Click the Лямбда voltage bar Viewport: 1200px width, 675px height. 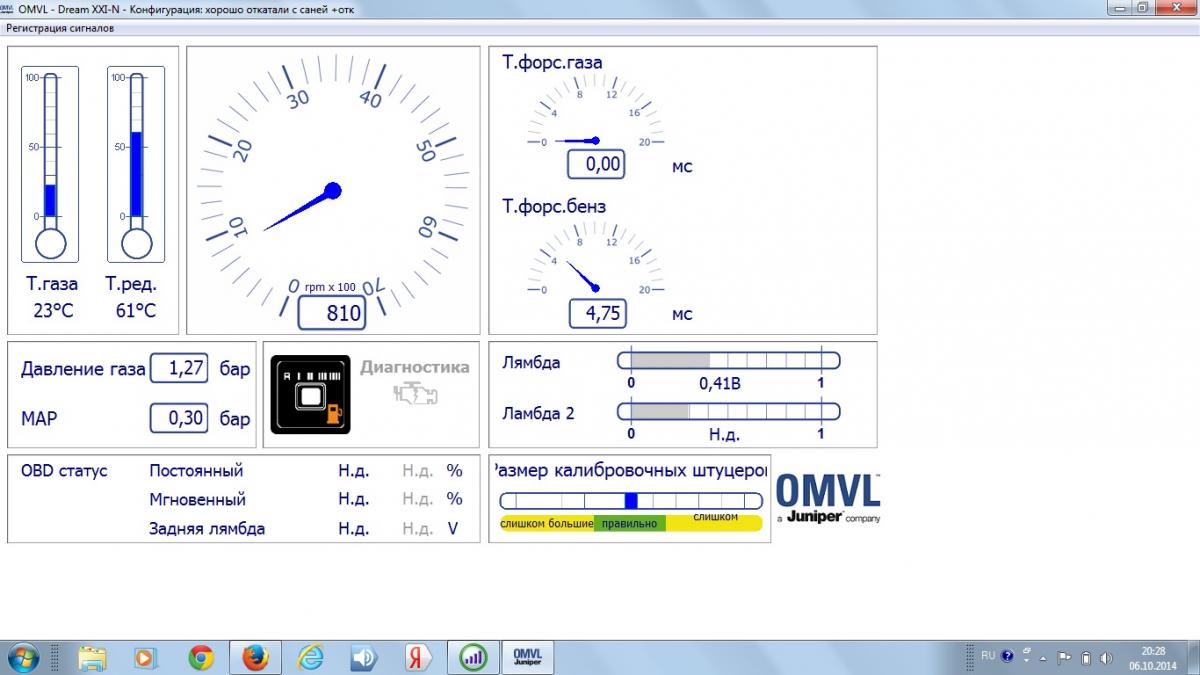coord(728,360)
